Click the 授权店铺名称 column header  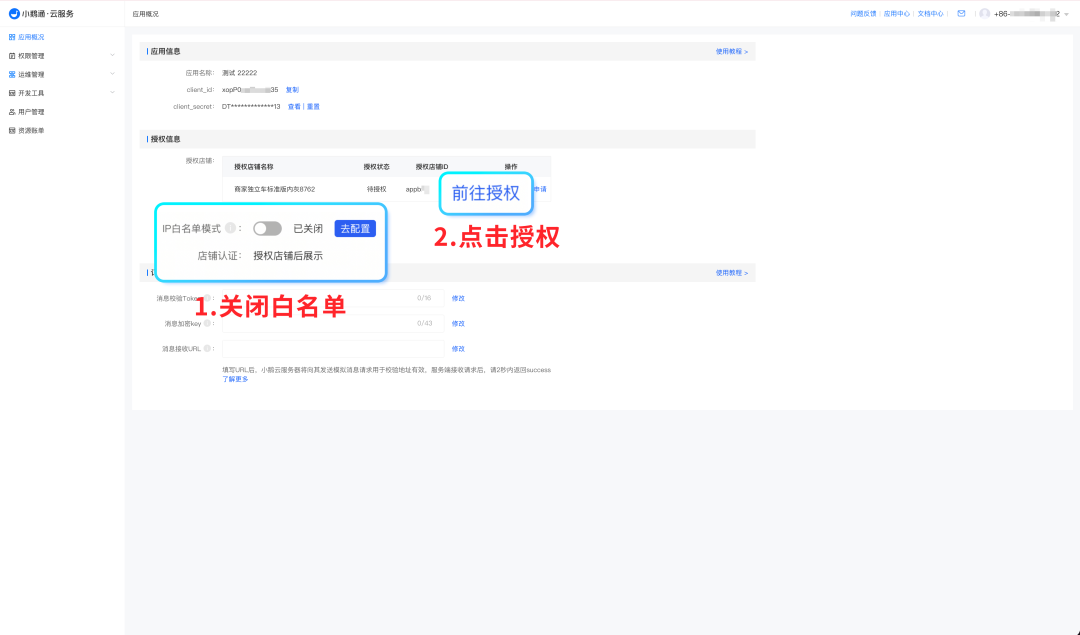click(x=253, y=167)
